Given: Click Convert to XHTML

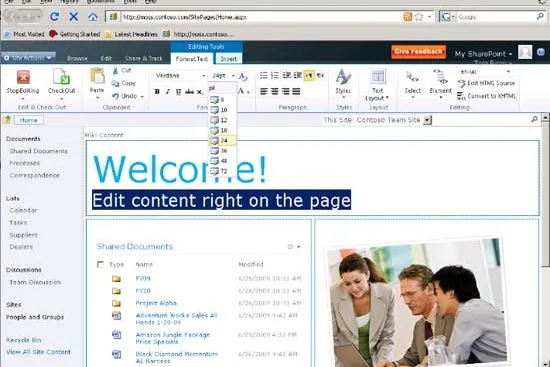Looking at the screenshot, I should tap(486, 96).
